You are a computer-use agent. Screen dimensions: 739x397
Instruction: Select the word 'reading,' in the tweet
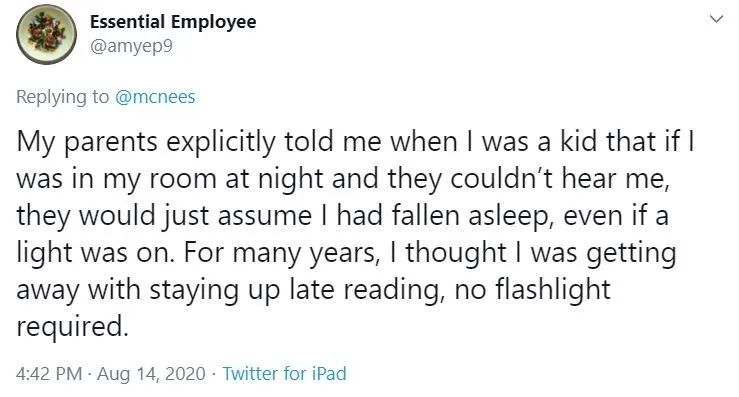click(x=394, y=290)
